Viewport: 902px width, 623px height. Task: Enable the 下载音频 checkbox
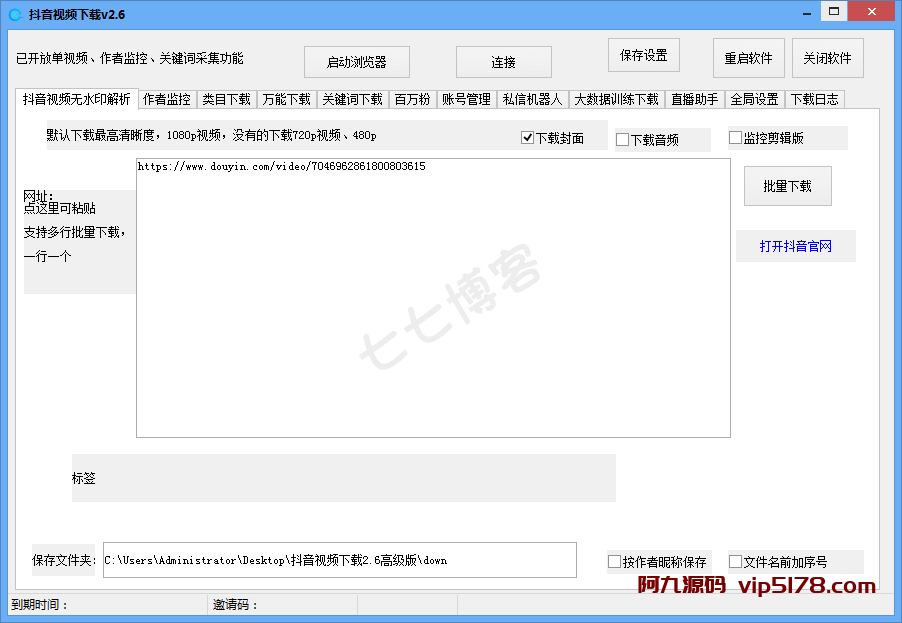click(622, 140)
